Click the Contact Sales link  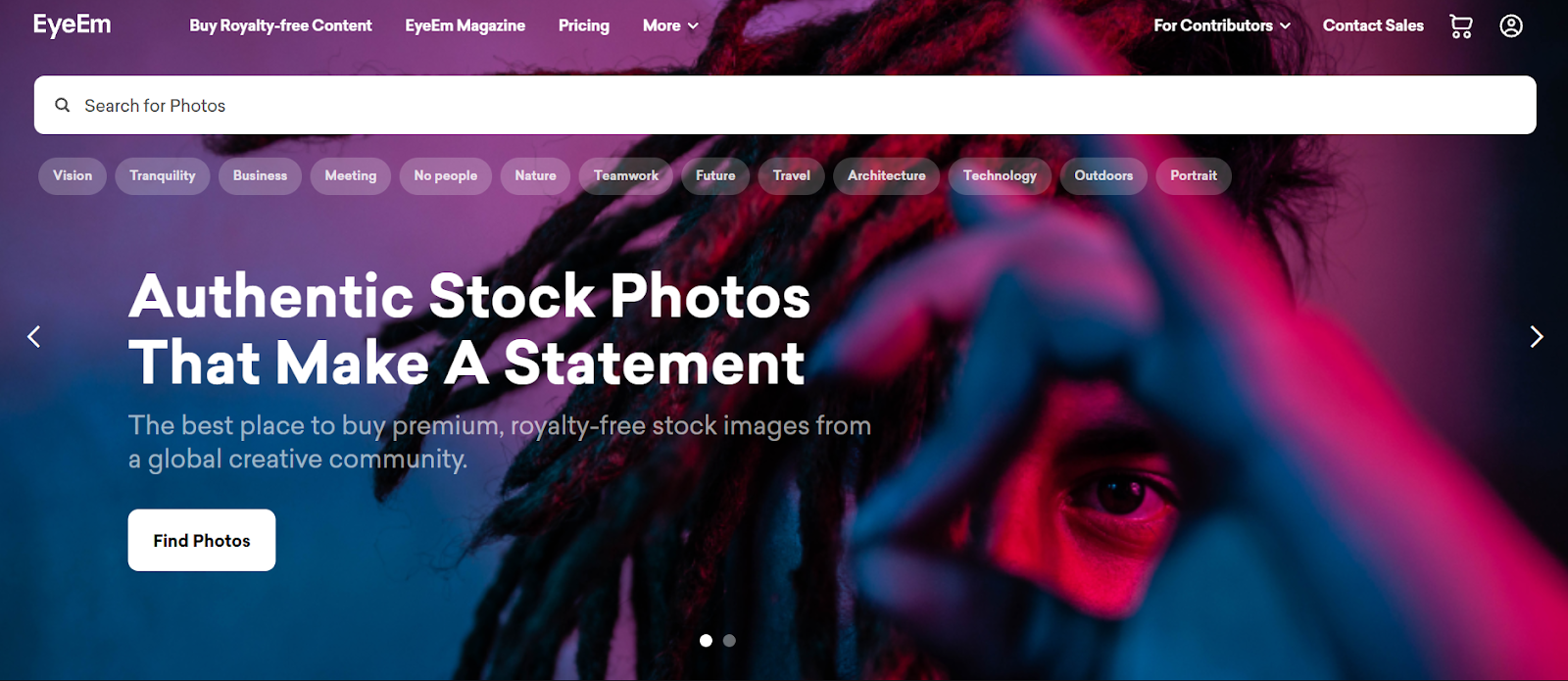pos(1373,25)
